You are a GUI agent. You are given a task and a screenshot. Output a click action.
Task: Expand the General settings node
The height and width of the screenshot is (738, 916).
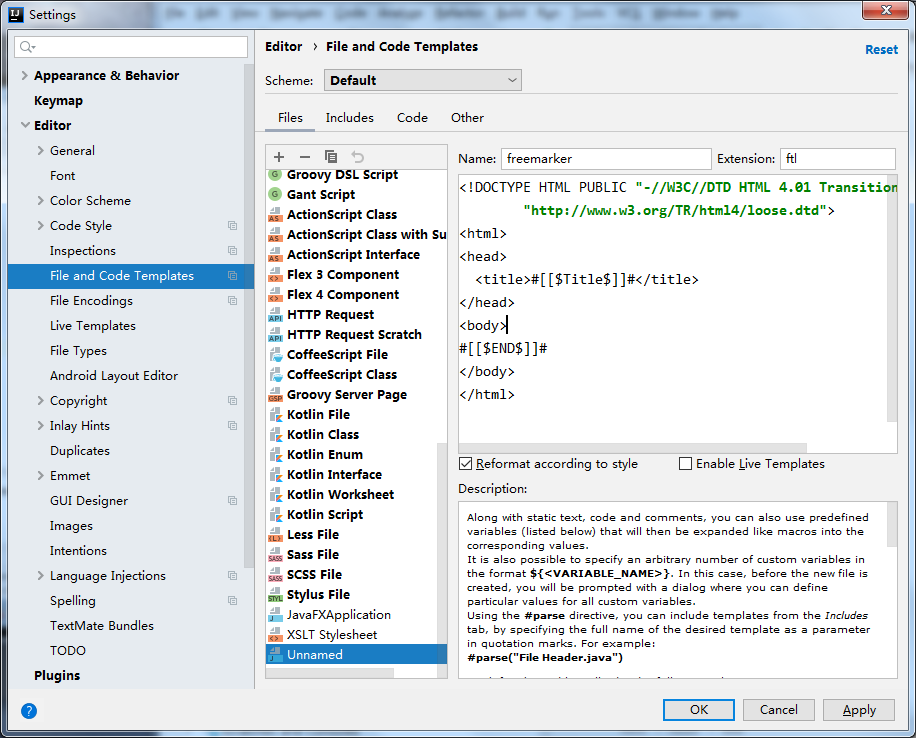pyautogui.click(x=40, y=150)
